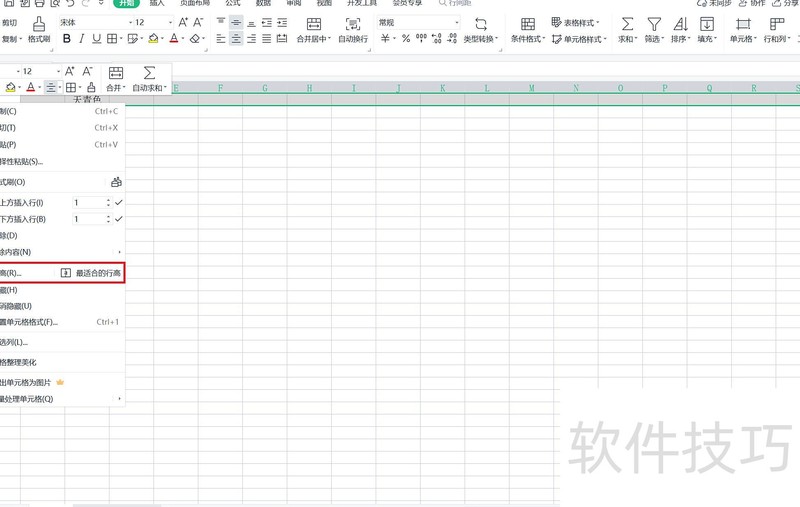Toggle horizontal center alignment in the ribbon
Viewport: 800px width, 507px height.
tap(236, 39)
